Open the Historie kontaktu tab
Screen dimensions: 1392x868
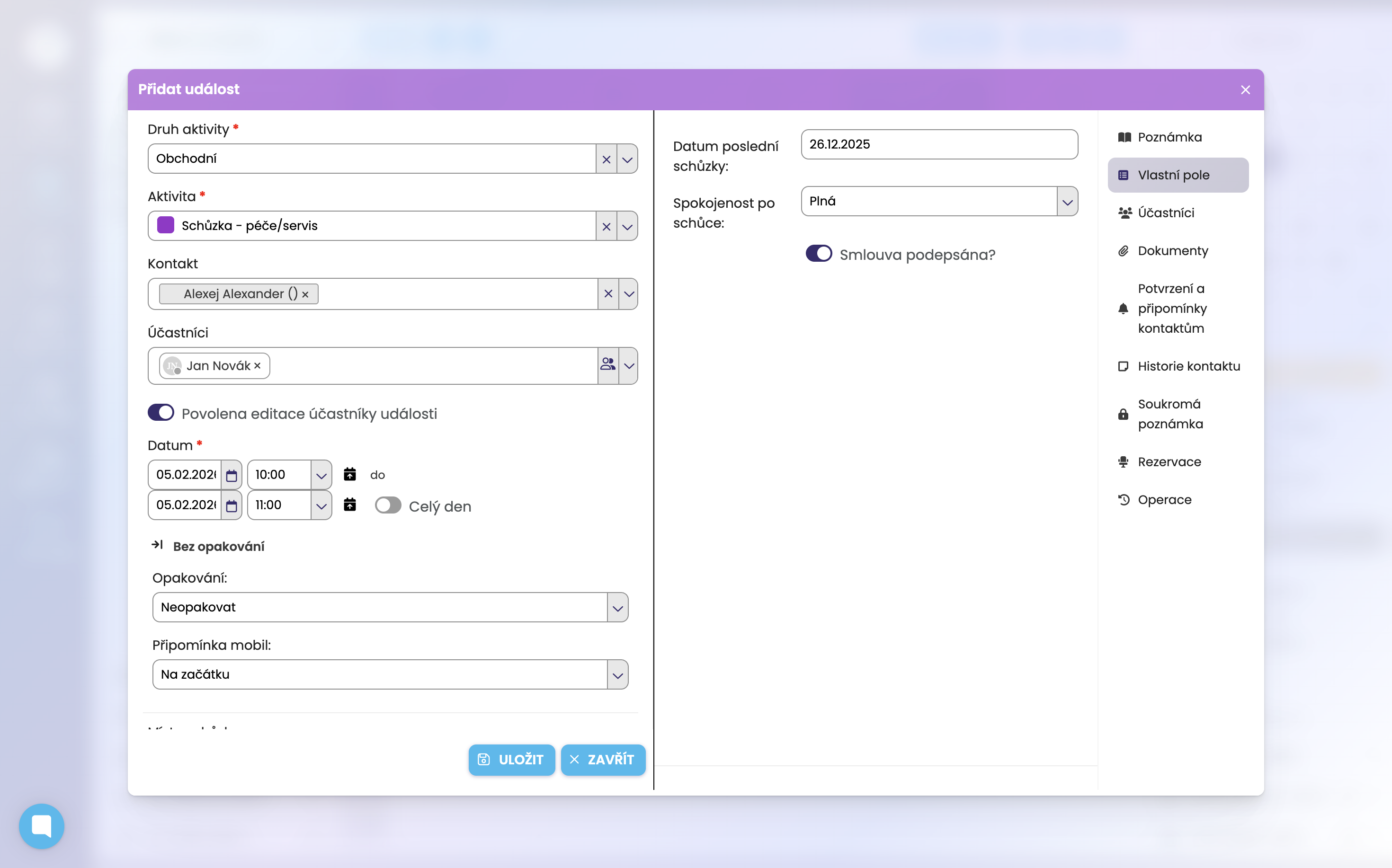1188,366
